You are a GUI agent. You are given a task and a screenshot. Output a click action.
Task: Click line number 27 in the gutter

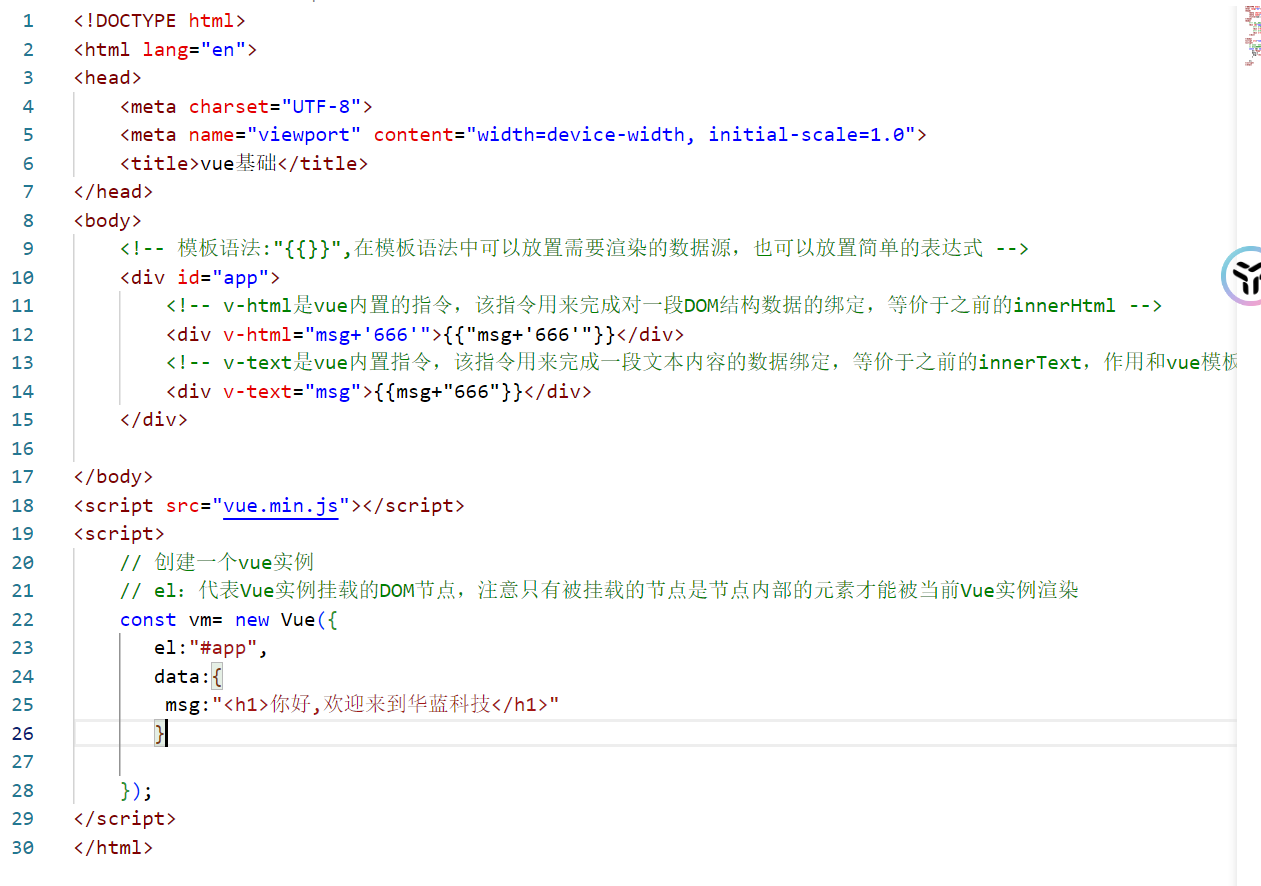click(22, 761)
